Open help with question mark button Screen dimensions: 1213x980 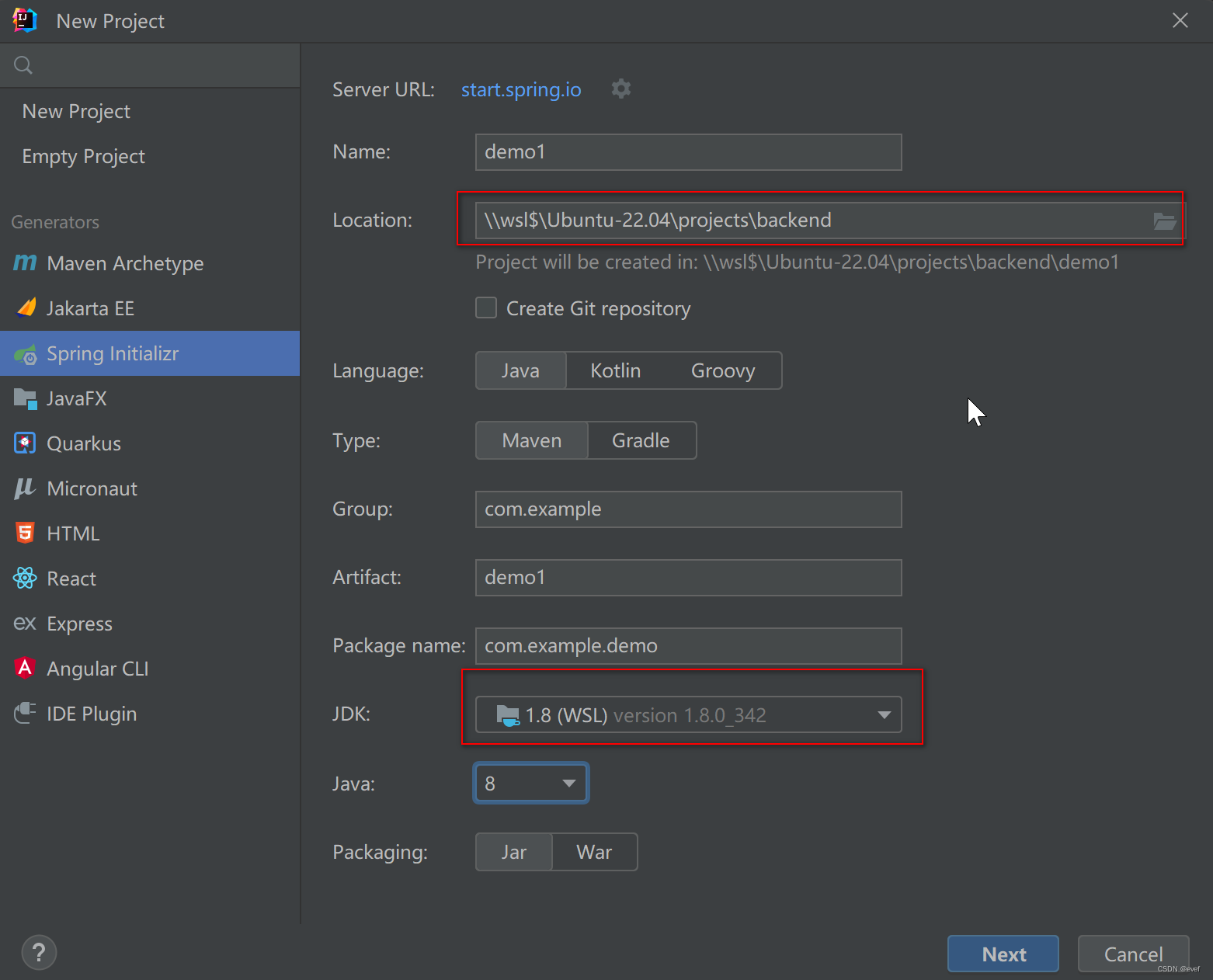(x=39, y=953)
